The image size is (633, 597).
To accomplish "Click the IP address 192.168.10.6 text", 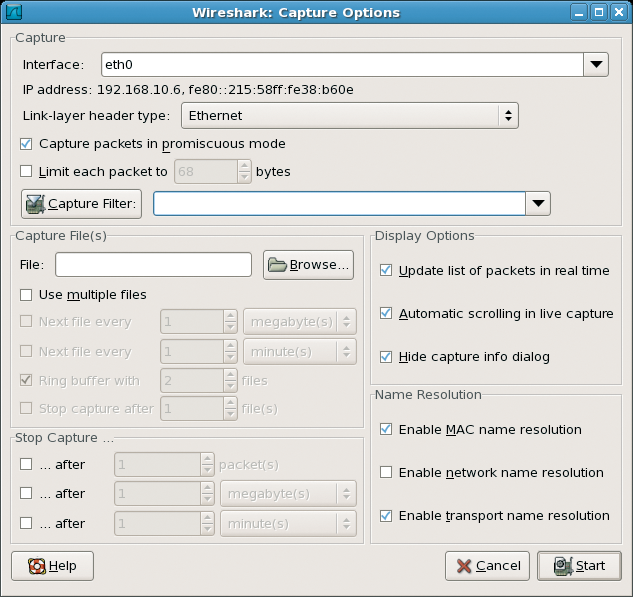I will (x=139, y=90).
